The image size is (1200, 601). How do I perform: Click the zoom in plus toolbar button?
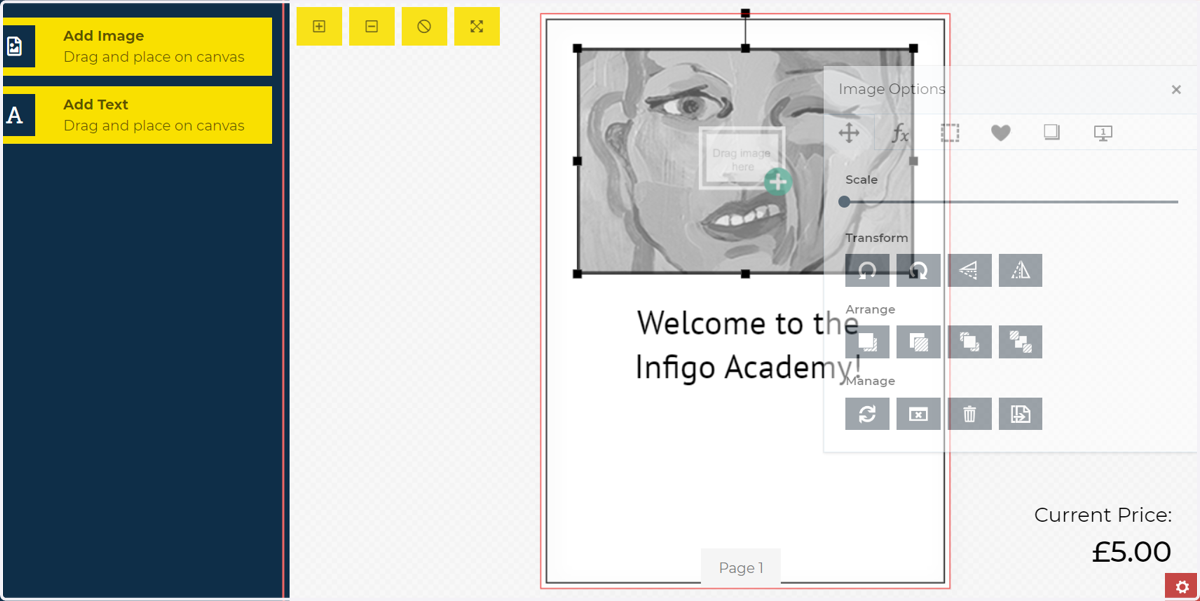[x=319, y=27]
